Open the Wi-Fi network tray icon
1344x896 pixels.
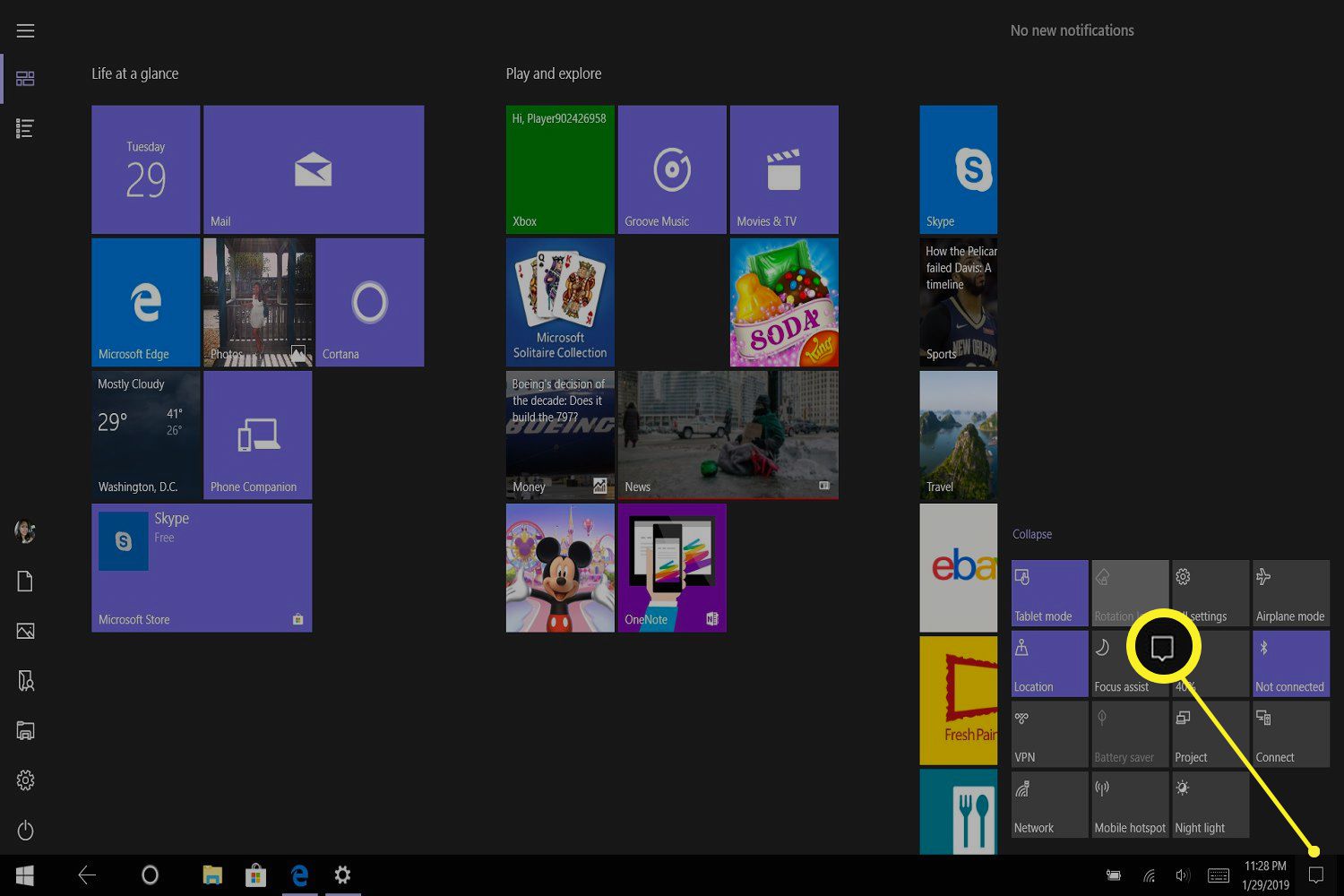point(1148,875)
